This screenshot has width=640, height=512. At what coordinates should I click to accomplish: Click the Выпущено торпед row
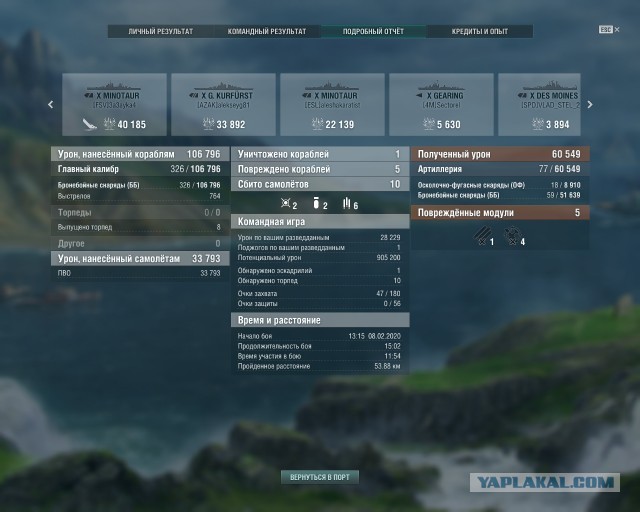pos(140,227)
